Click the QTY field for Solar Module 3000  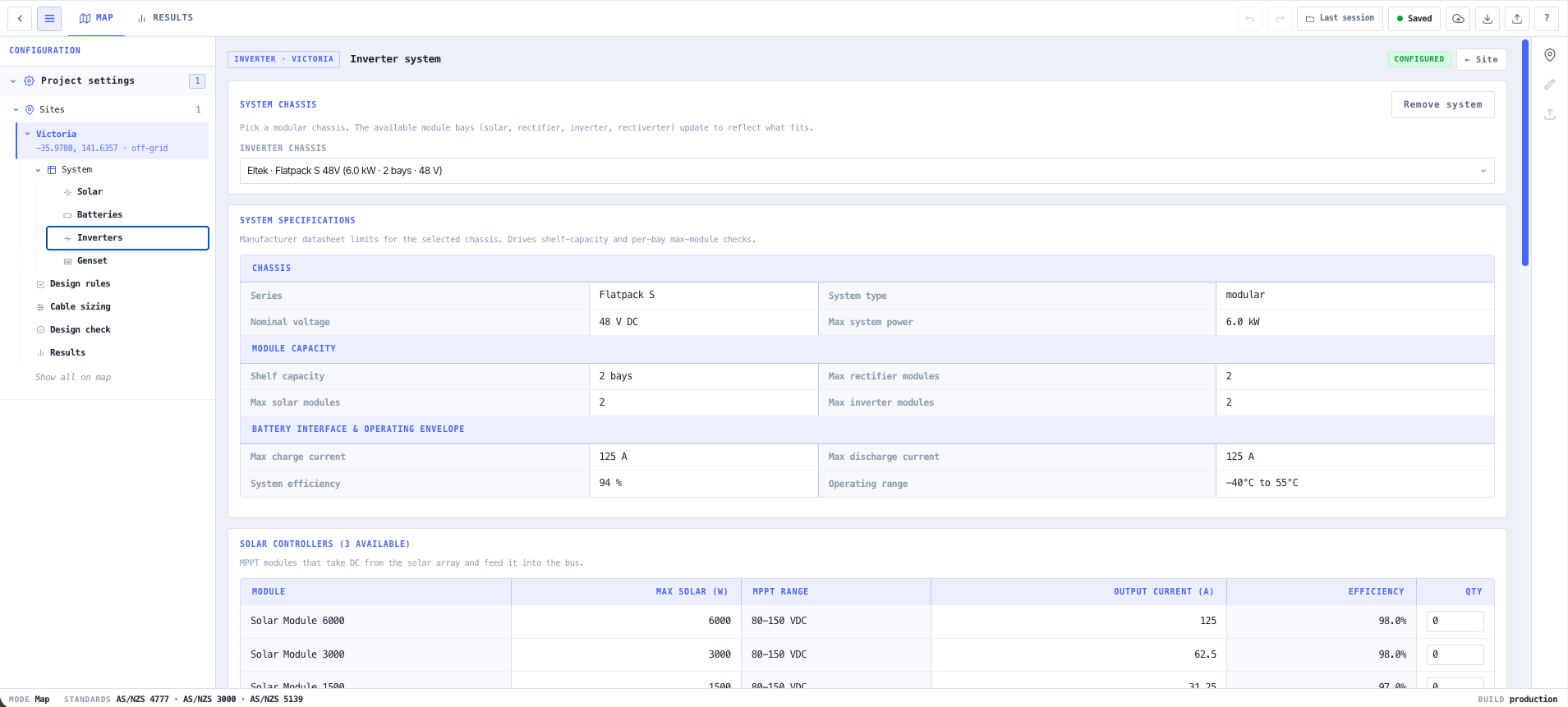pos(1455,655)
